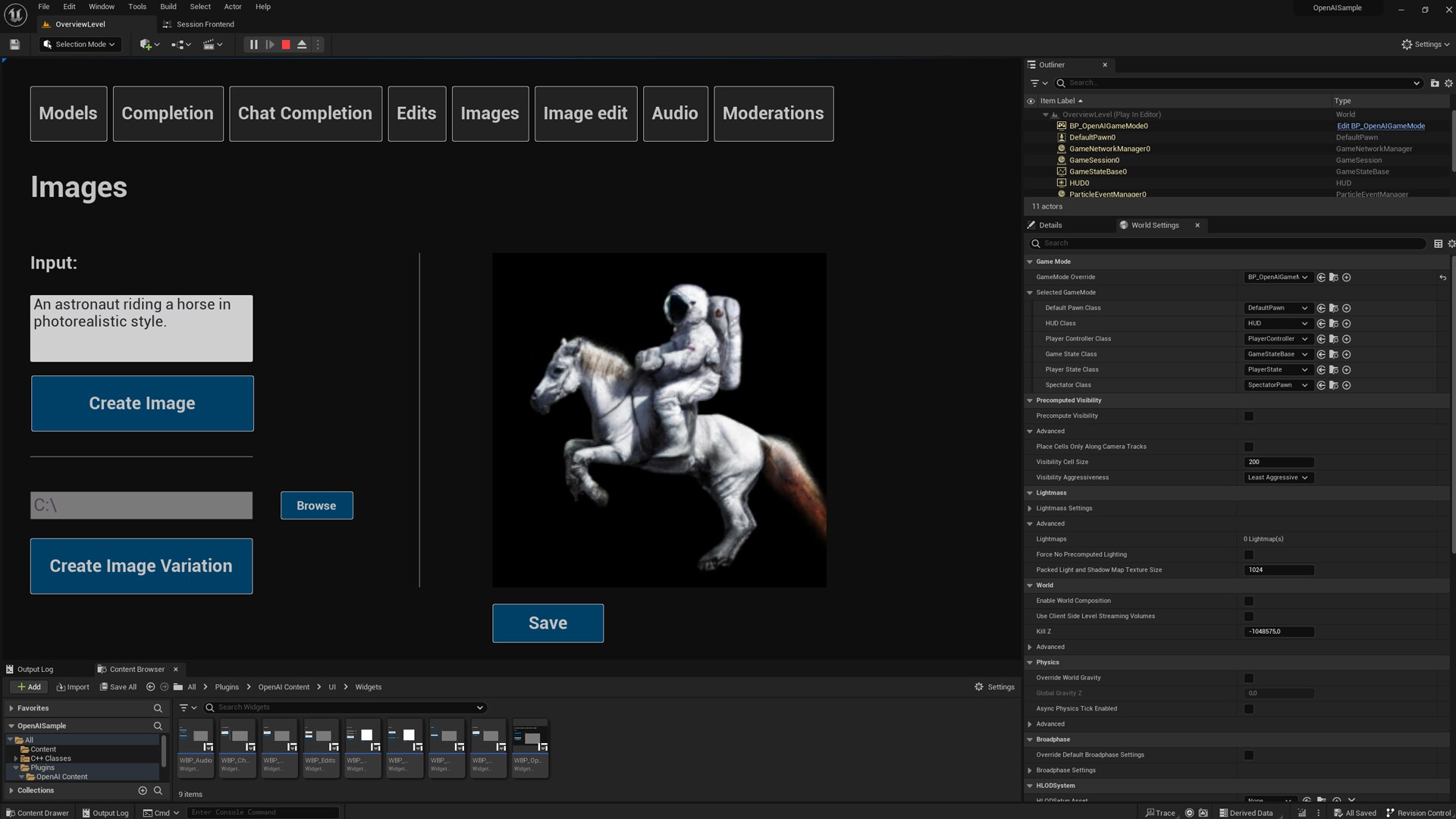The height and width of the screenshot is (819, 1456).
Task: Click the Pause button in the play toolbar
Action: (x=254, y=44)
